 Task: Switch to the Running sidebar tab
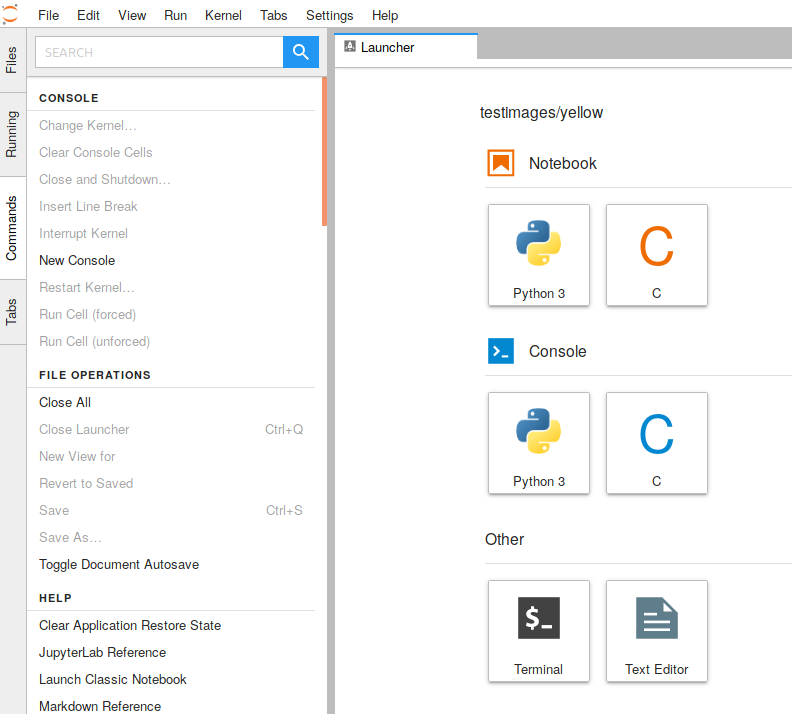point(12,134)
